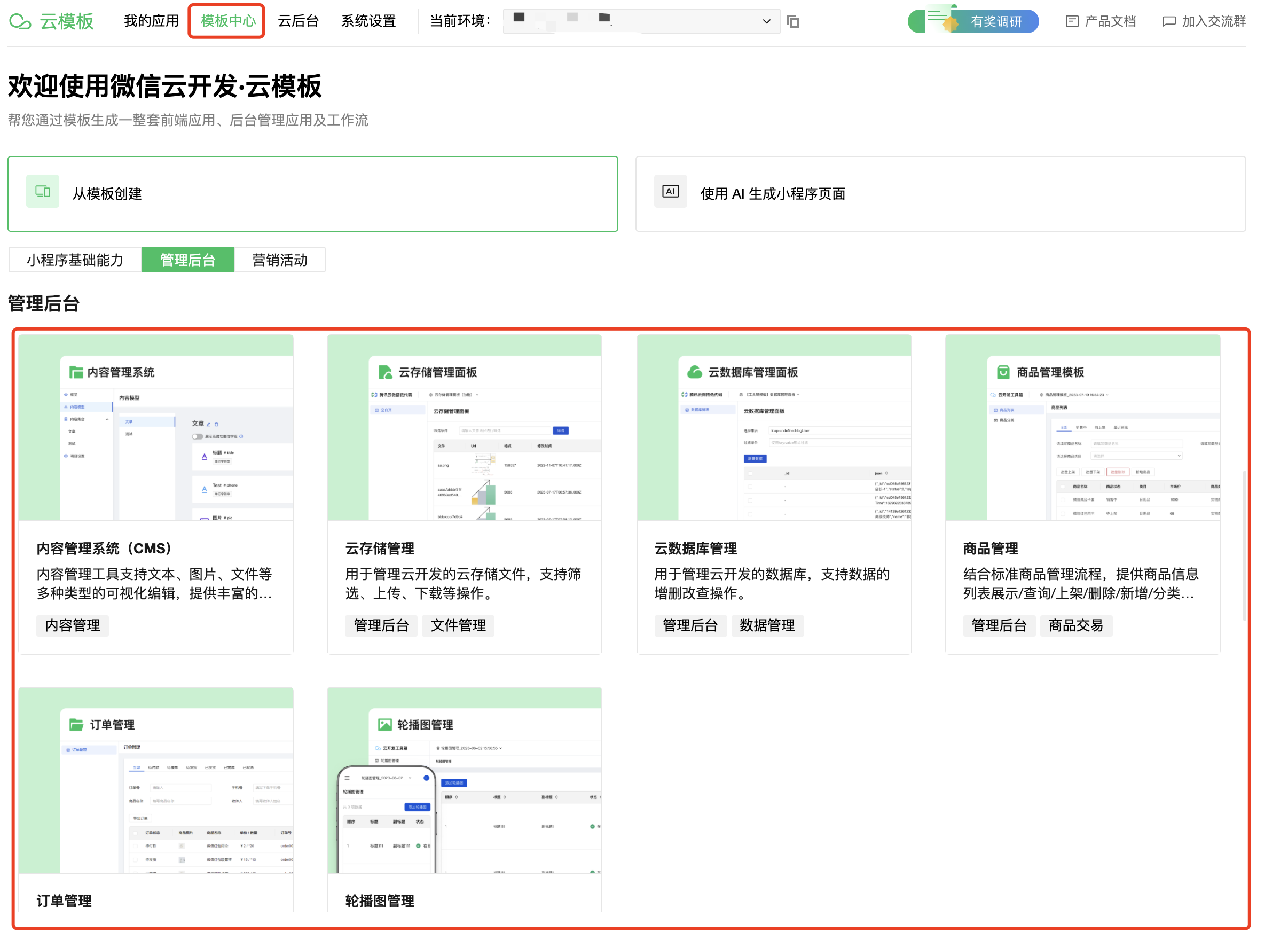Click the 文件管理 tag on 云存储管理

click(459, 626)
